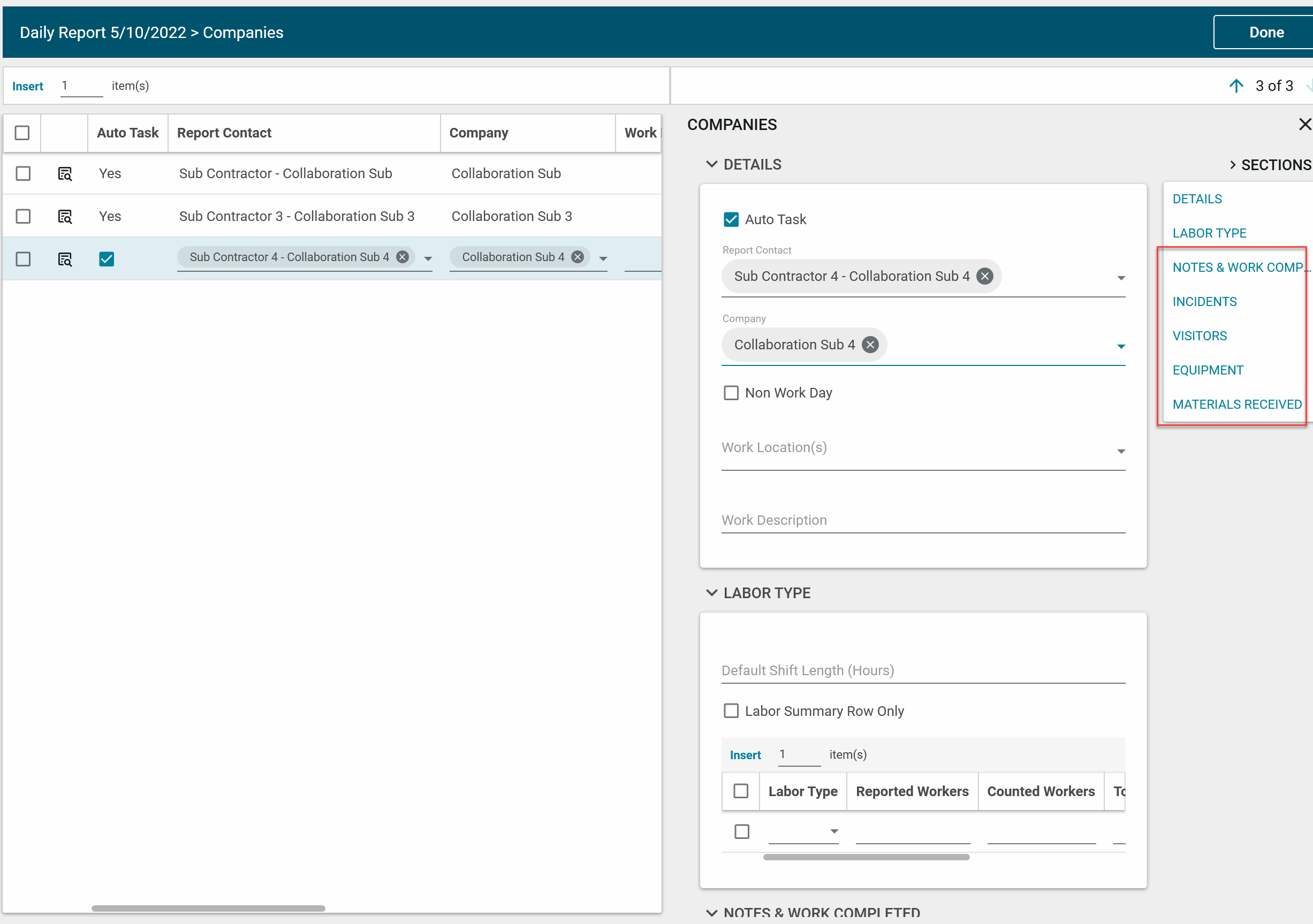Toggle Auto Task checkbox in details
The image size is (1313, 924).
click(x=731, y=219)
